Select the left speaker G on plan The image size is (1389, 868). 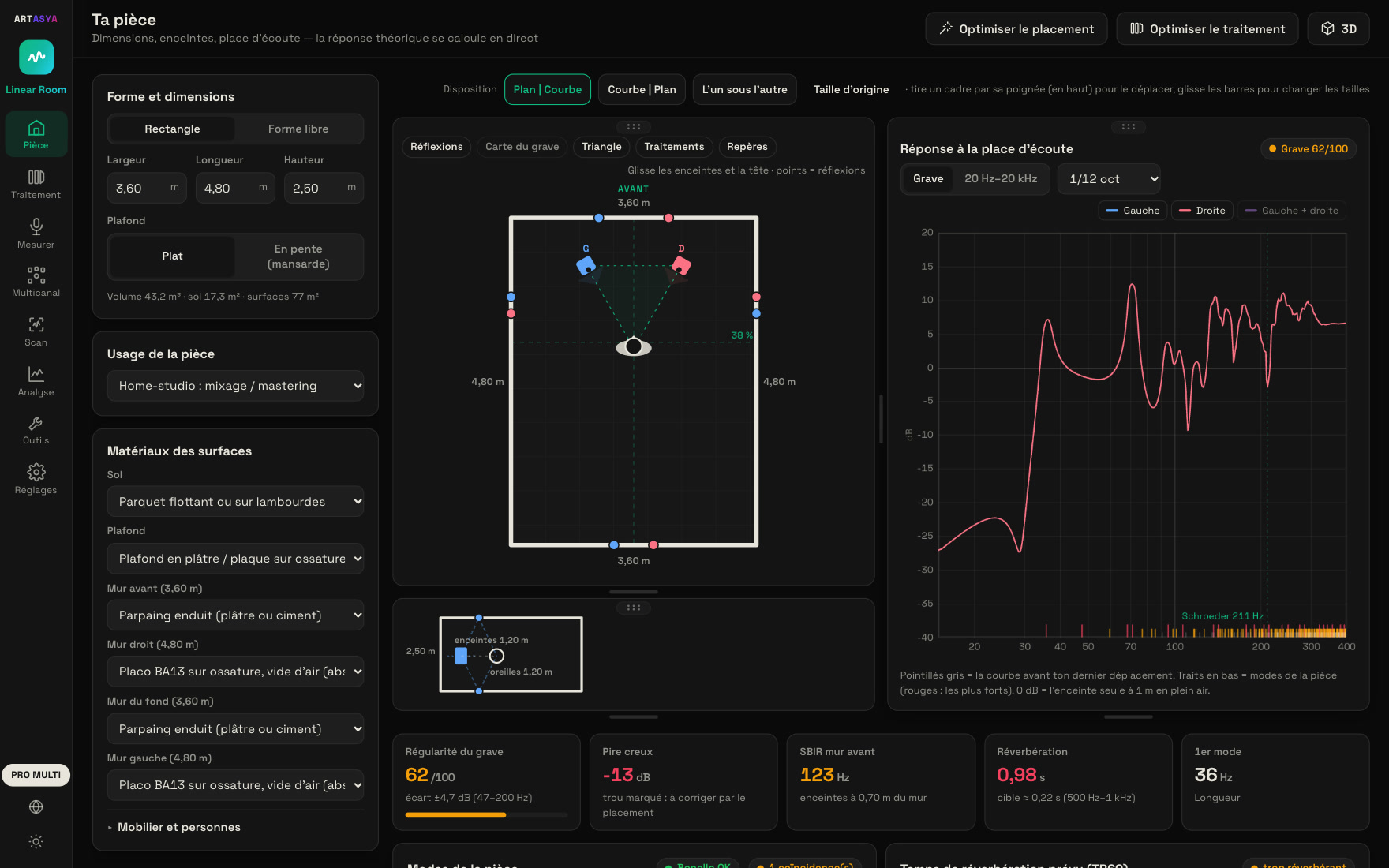pos(586,266)
